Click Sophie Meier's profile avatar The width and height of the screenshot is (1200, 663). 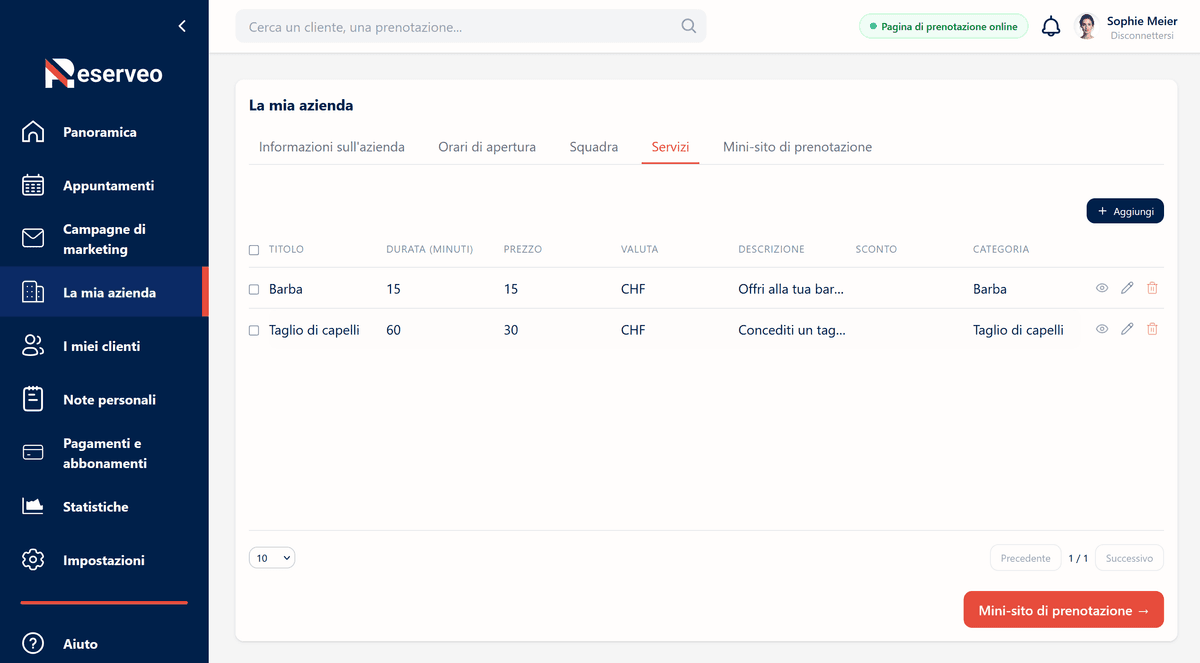[1086, 27]
